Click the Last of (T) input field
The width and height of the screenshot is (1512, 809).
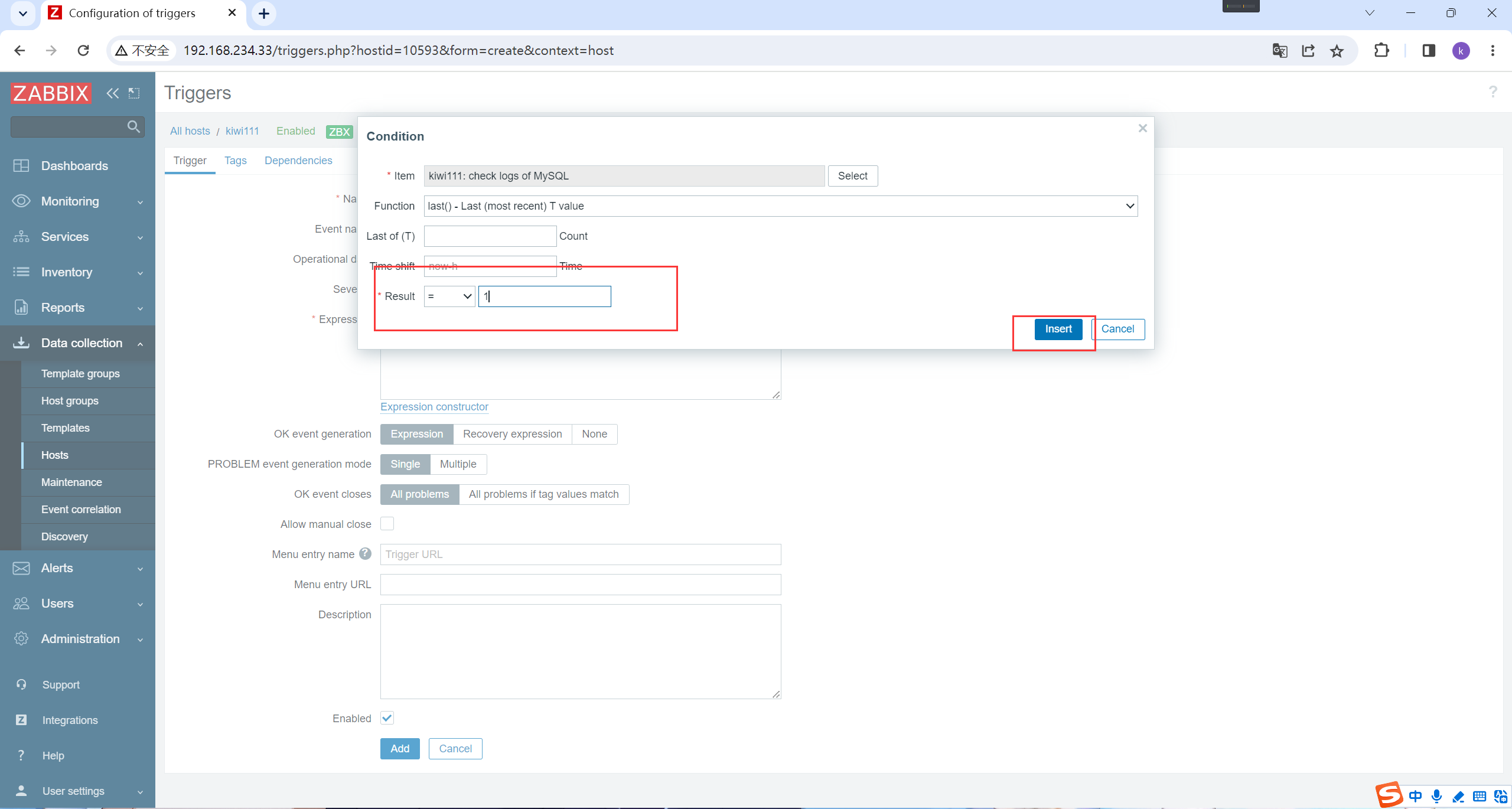tap(490, 236)
